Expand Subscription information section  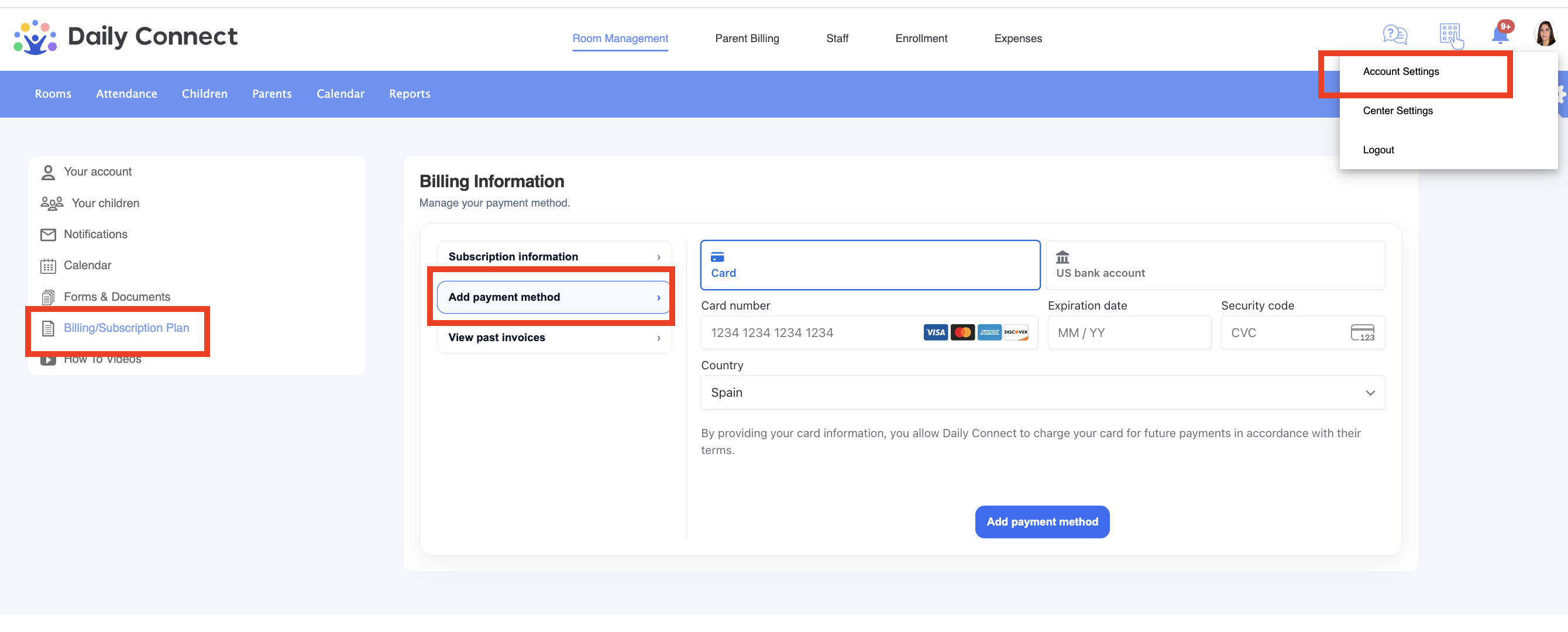(x=554, y=256)
